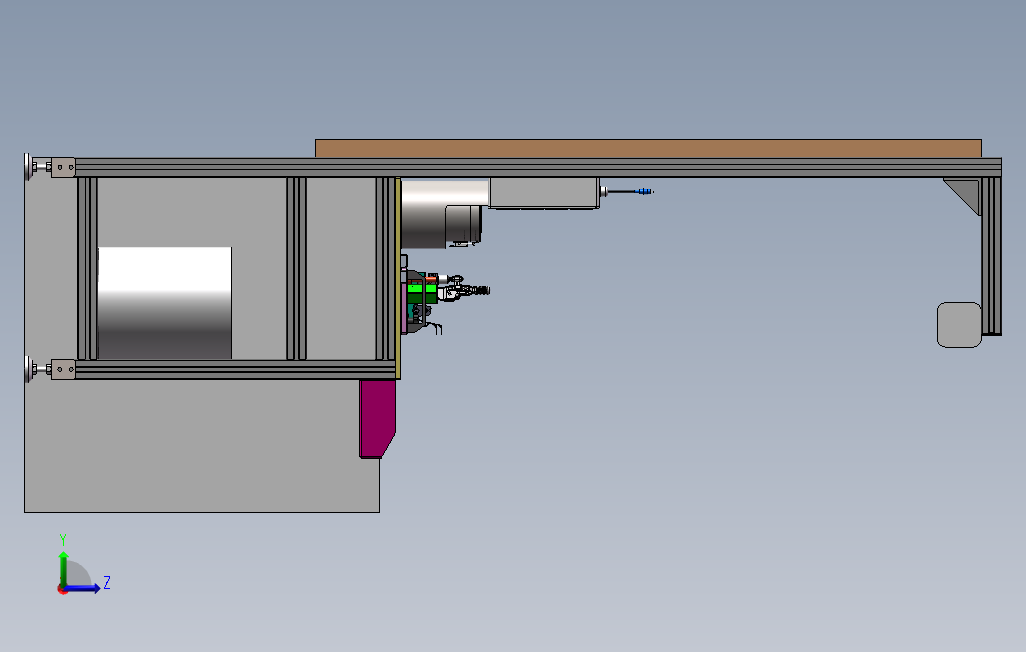Click the red origin ball of the triad

point(63,590)
